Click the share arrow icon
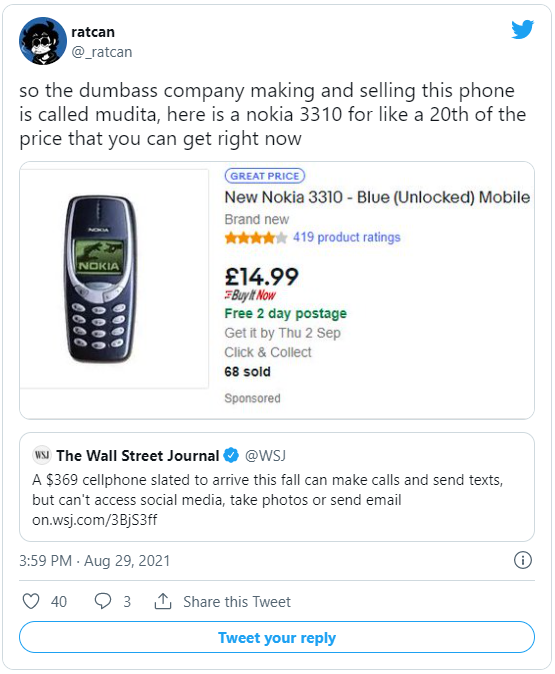Screen dimensions: 555x674 (163, 601)
